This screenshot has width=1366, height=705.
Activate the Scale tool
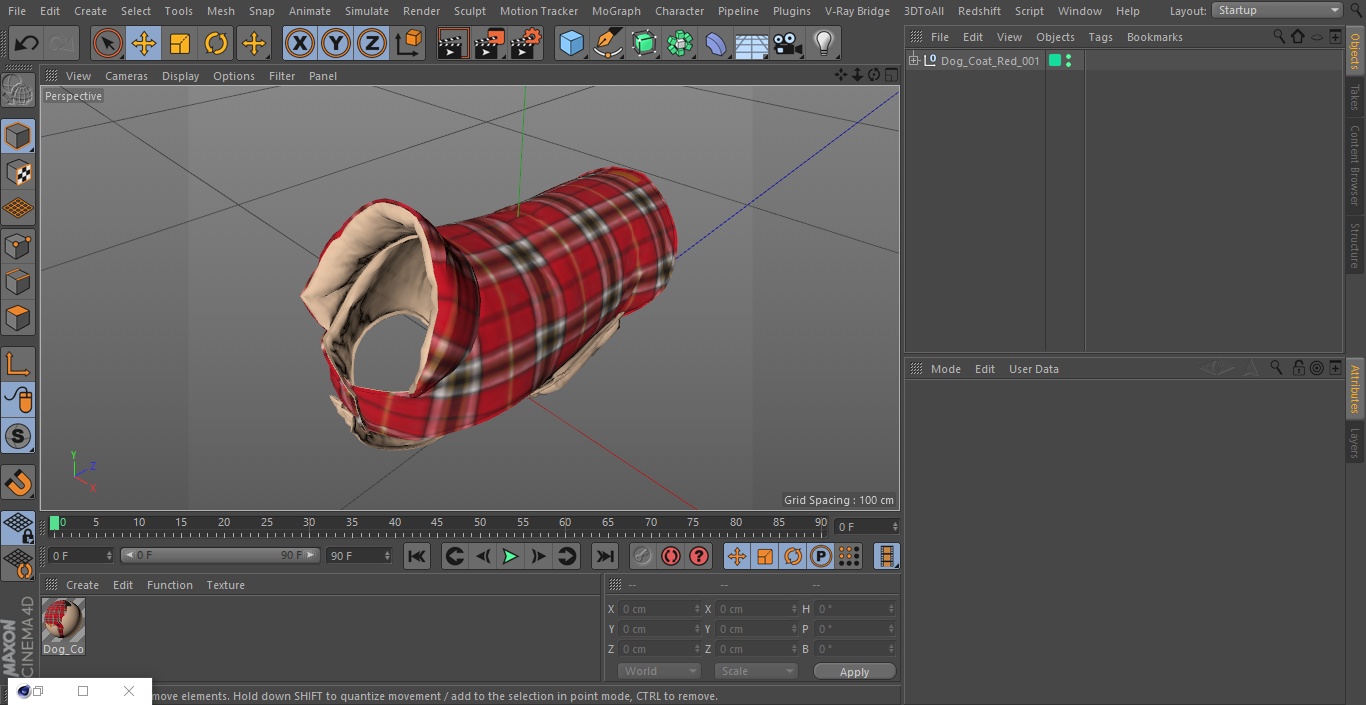click(x=180, y=44)
